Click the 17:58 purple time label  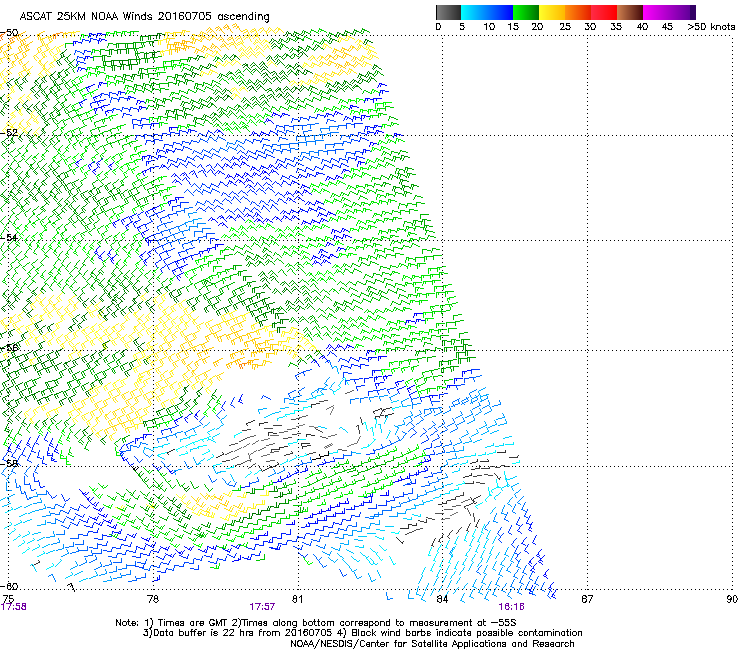click(x=14, y=607)
